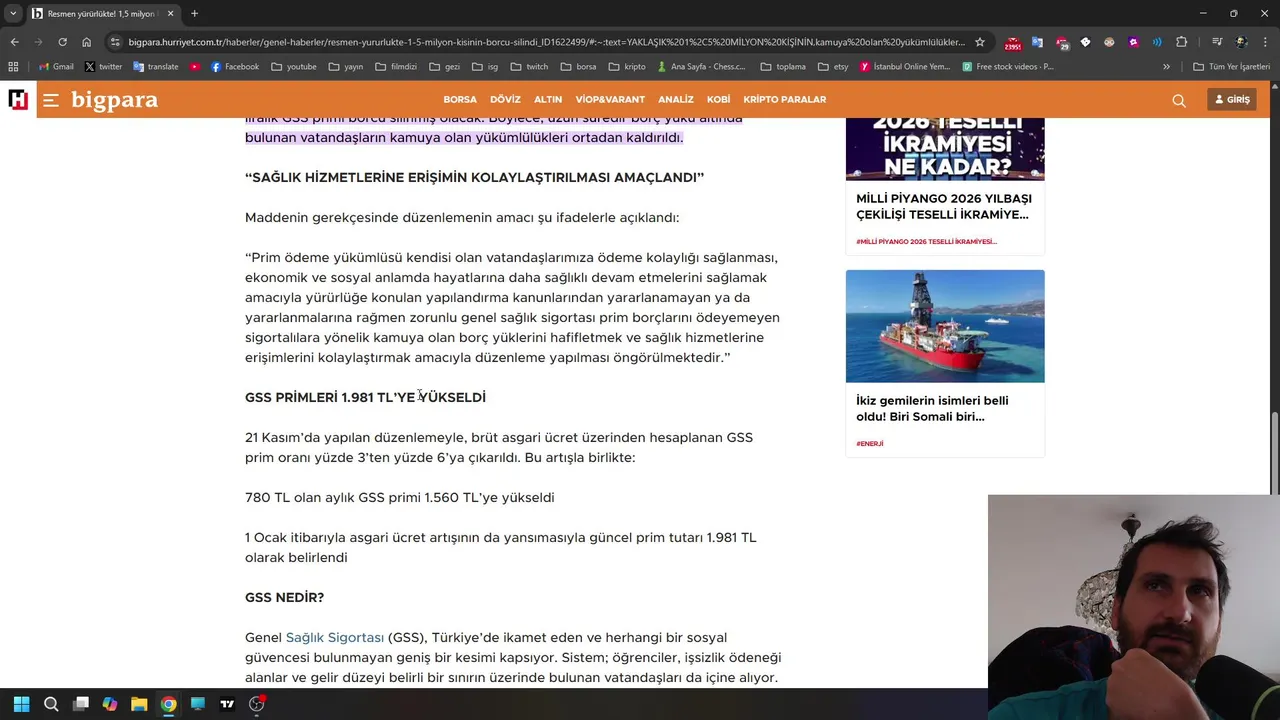Go back with the browser back arrow
Viewport: 1280px width, 720px height.
[14, 42]
